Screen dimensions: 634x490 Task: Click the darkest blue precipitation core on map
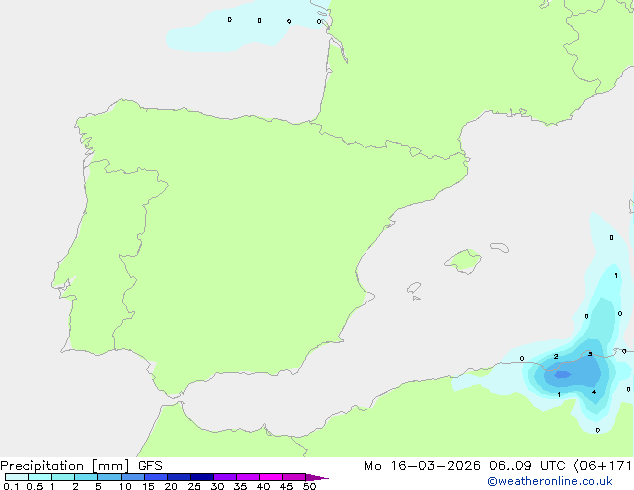click(562, 375)
